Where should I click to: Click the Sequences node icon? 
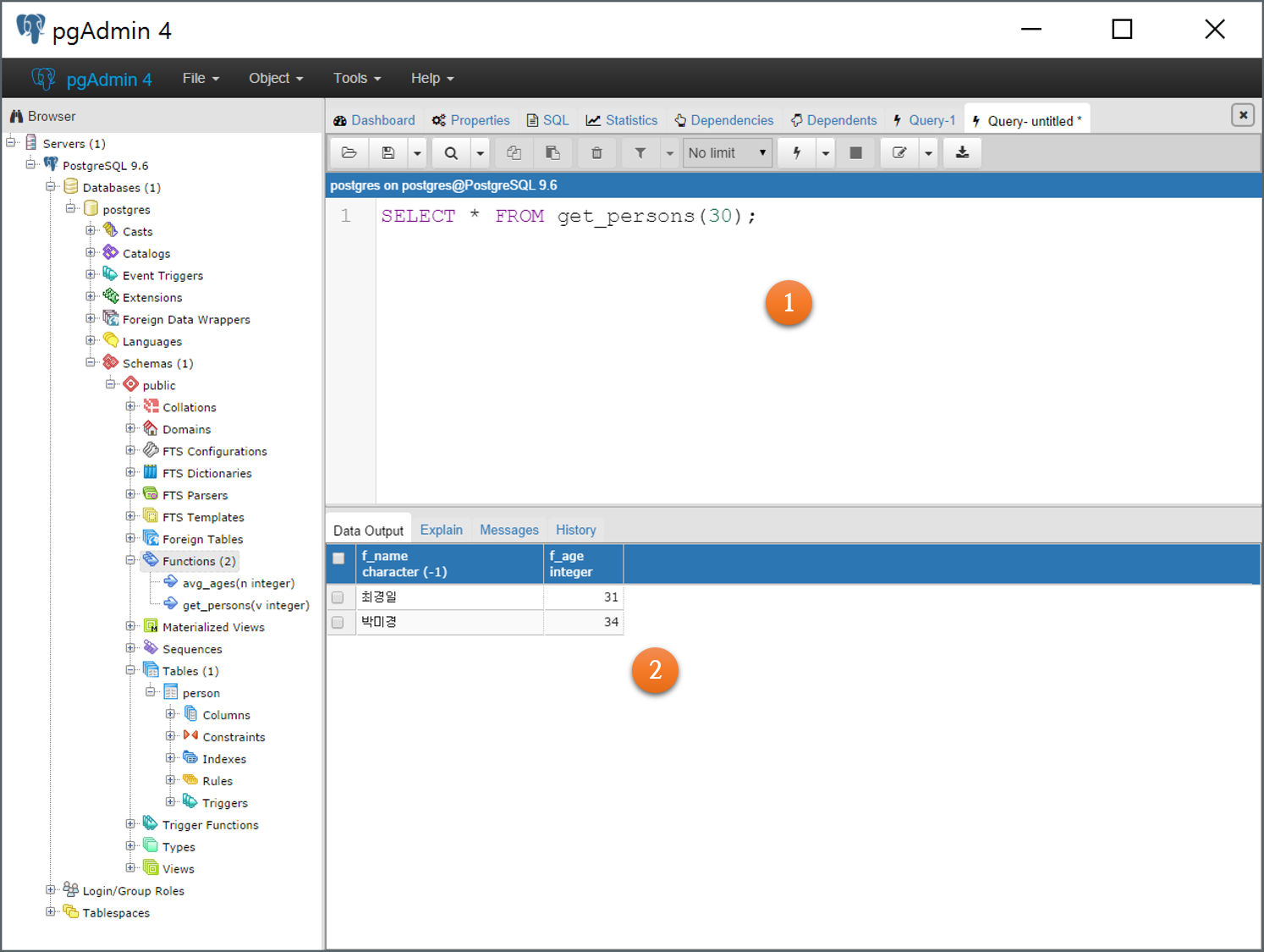pyautogui.click(x=151, y=648)
